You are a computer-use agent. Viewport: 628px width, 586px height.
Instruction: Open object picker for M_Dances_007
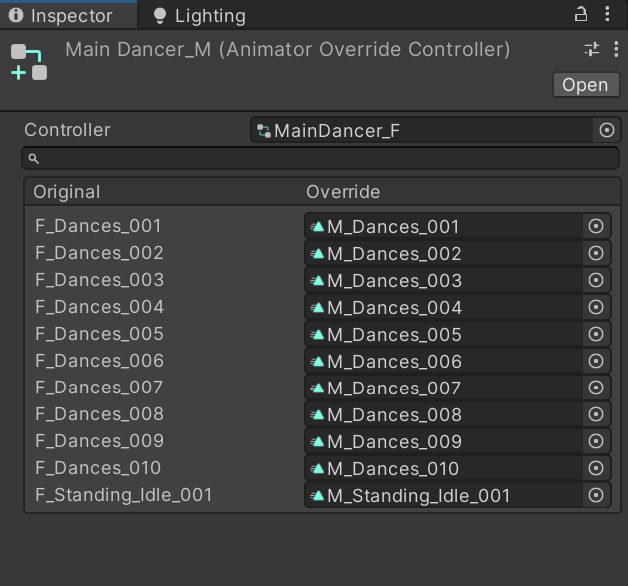click(596, 388)
